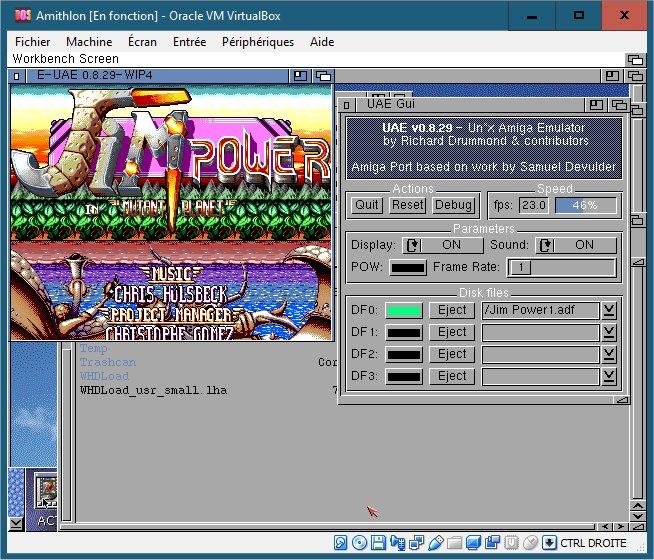Click the scroll left arrow of the file window
The width and height of the screenshot is (654, 560).
click(x=606, y=527)
